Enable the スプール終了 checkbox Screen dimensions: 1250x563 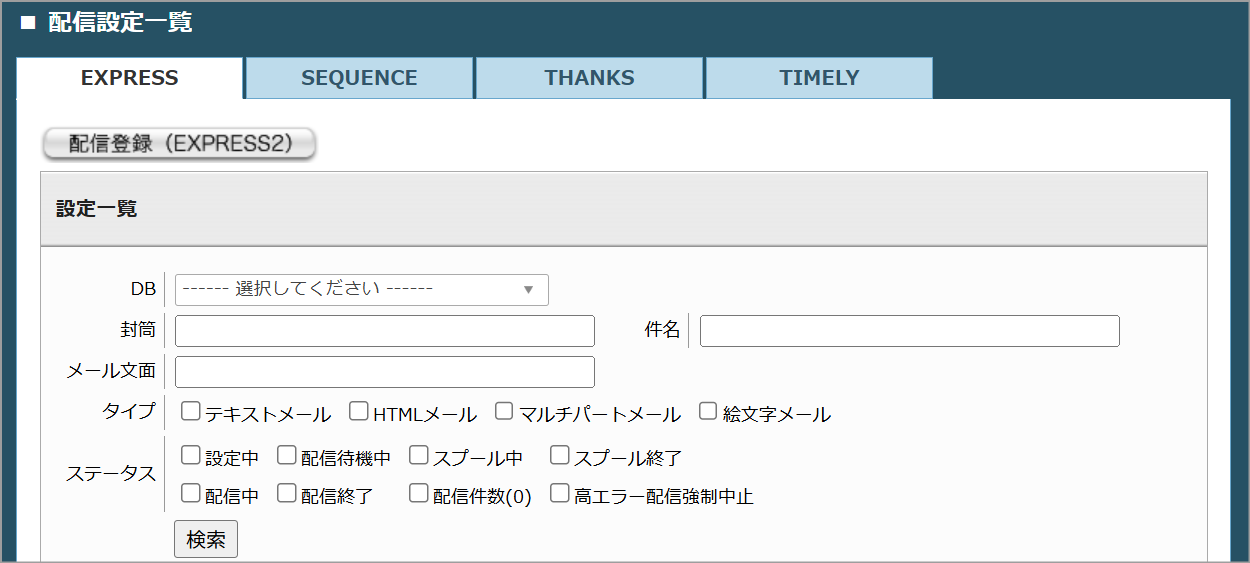point(560,456)
